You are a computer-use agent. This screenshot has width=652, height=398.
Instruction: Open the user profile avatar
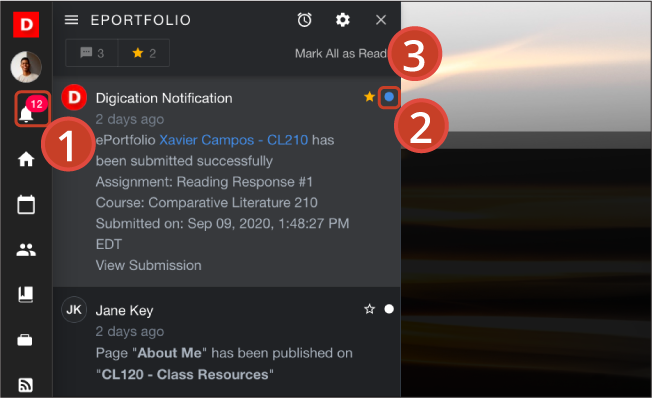pyautogui.click(x=26, y=67)
